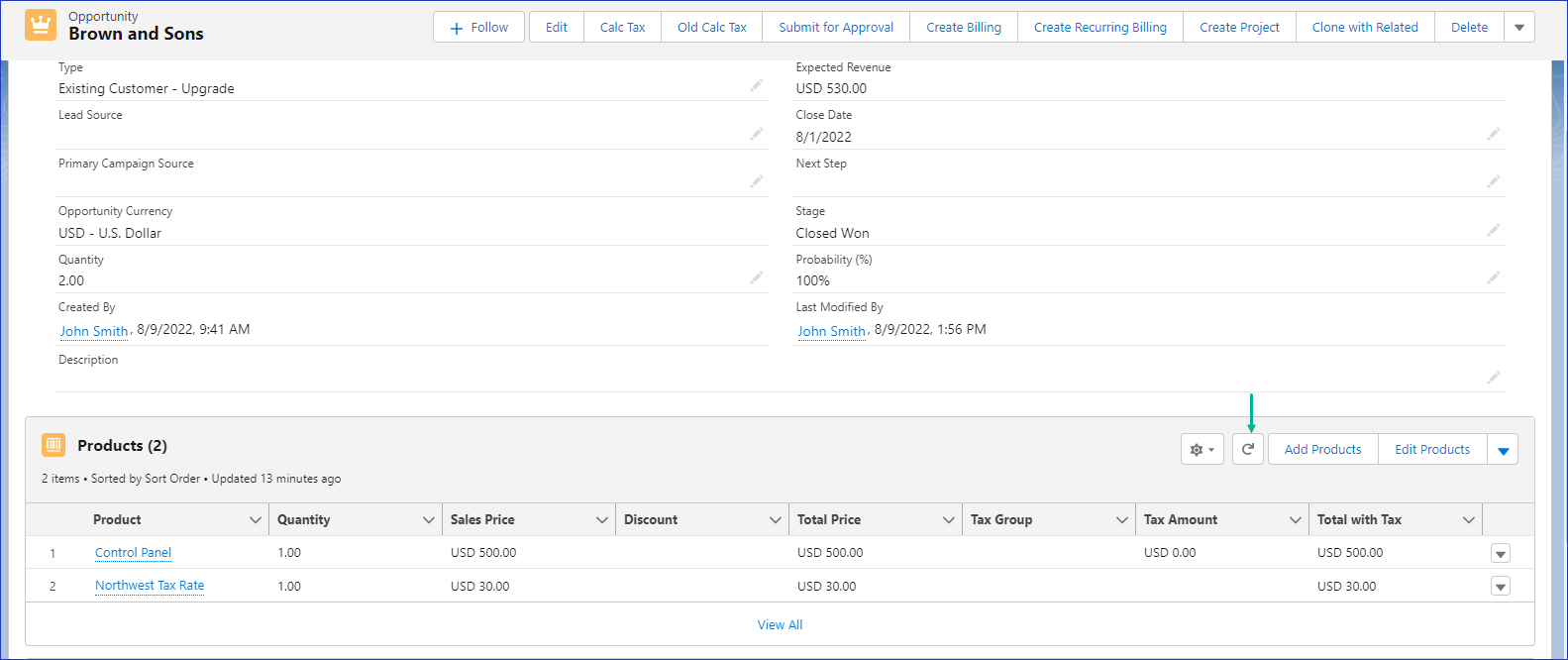The height and width of the screenshot is (660, 1568).
Task: Open dropdown arrow next to Edit Products
Action: 1503,450
